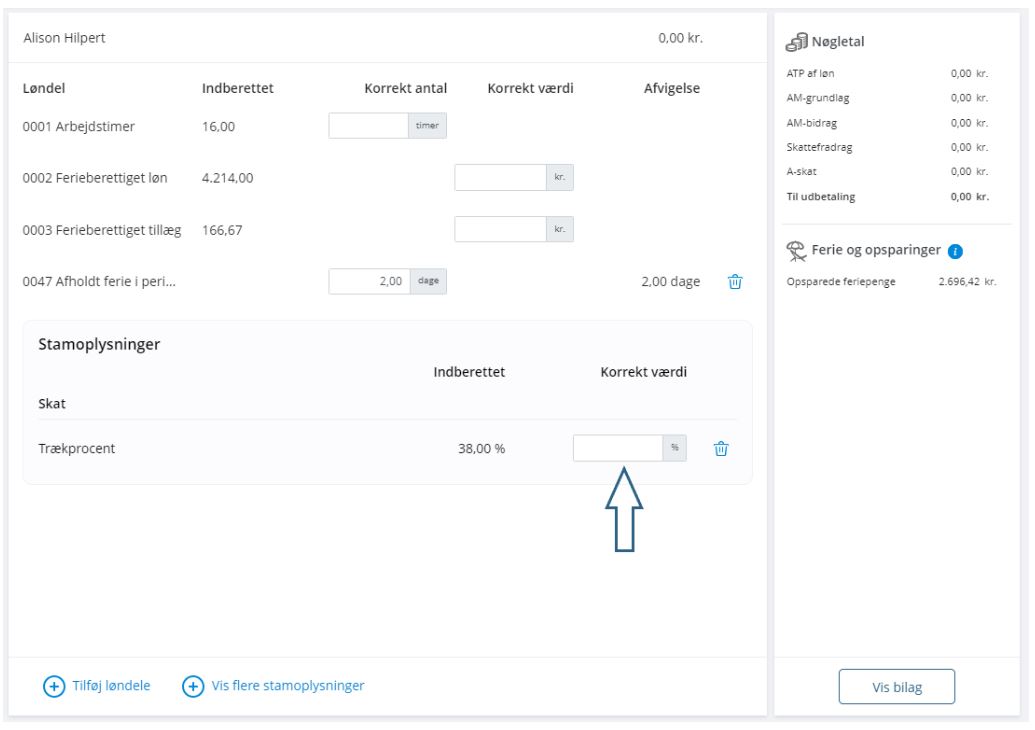Select Tilføj løndele link
Viewport: 1035px width, 730px height.
point(112,686)
